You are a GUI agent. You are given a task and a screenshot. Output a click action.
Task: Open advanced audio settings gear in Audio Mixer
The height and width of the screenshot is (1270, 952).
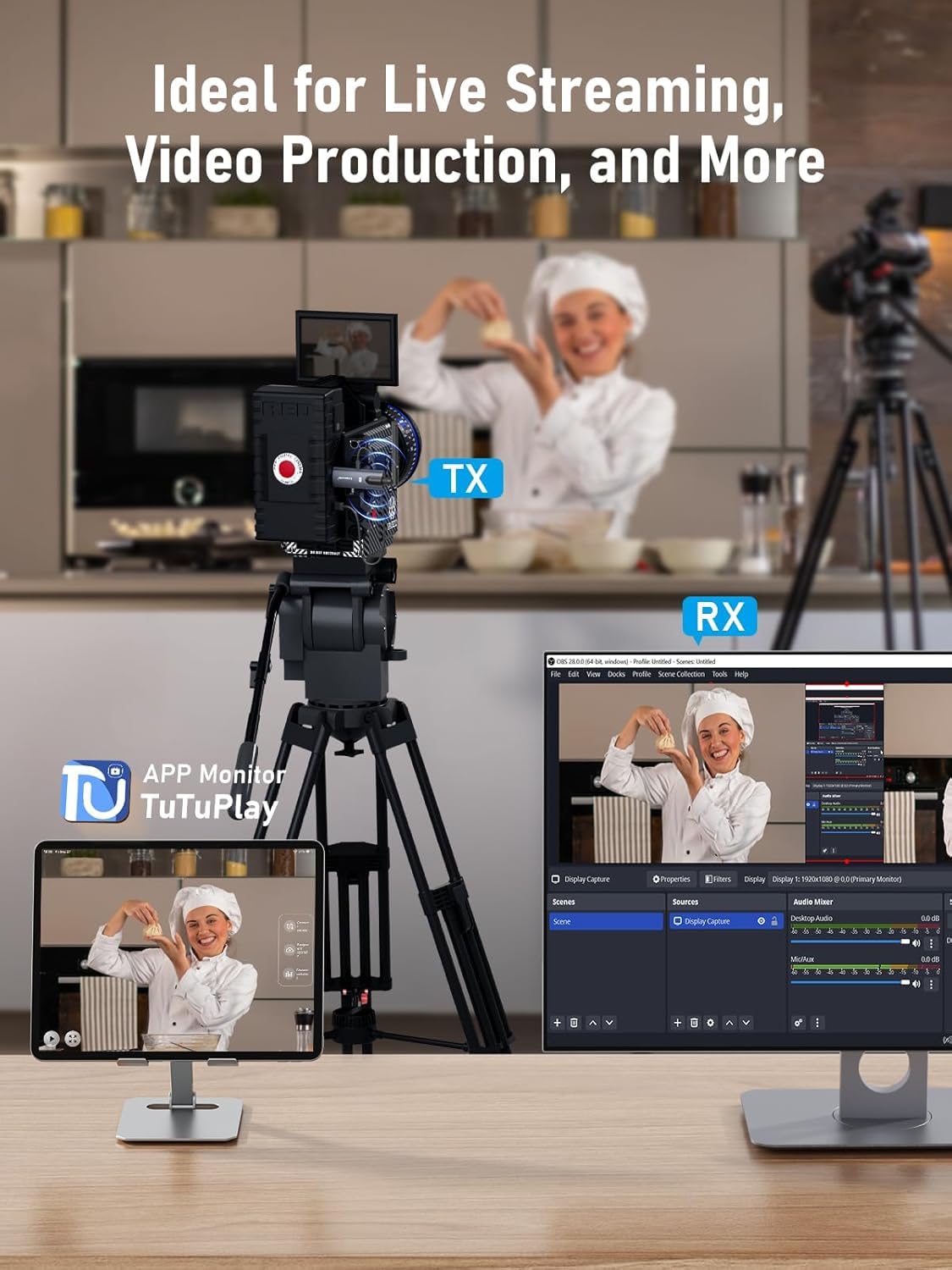798,1021
